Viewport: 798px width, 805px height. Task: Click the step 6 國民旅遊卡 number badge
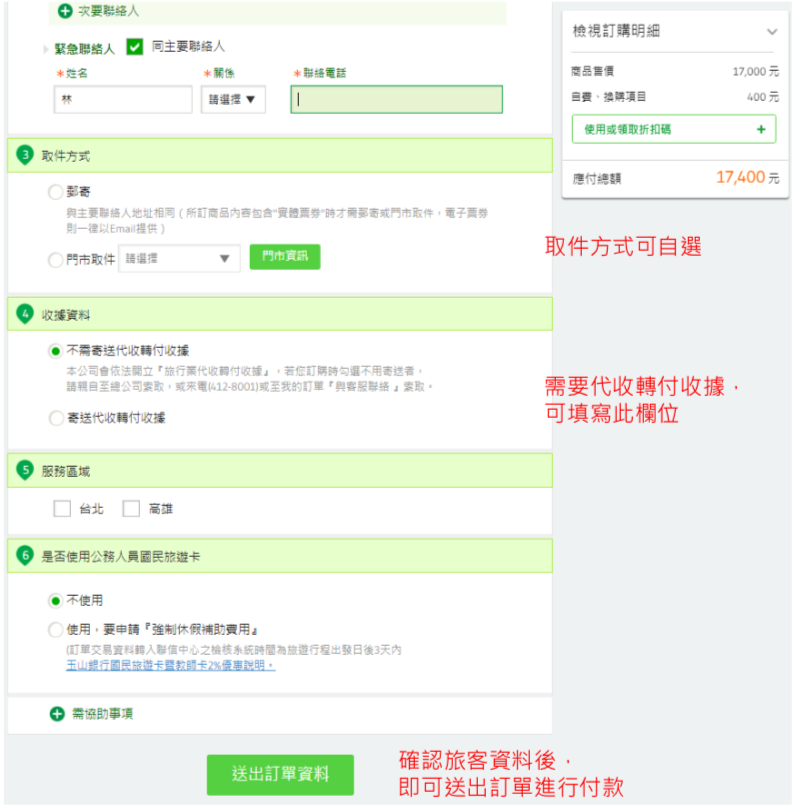[x=25, y=556]
